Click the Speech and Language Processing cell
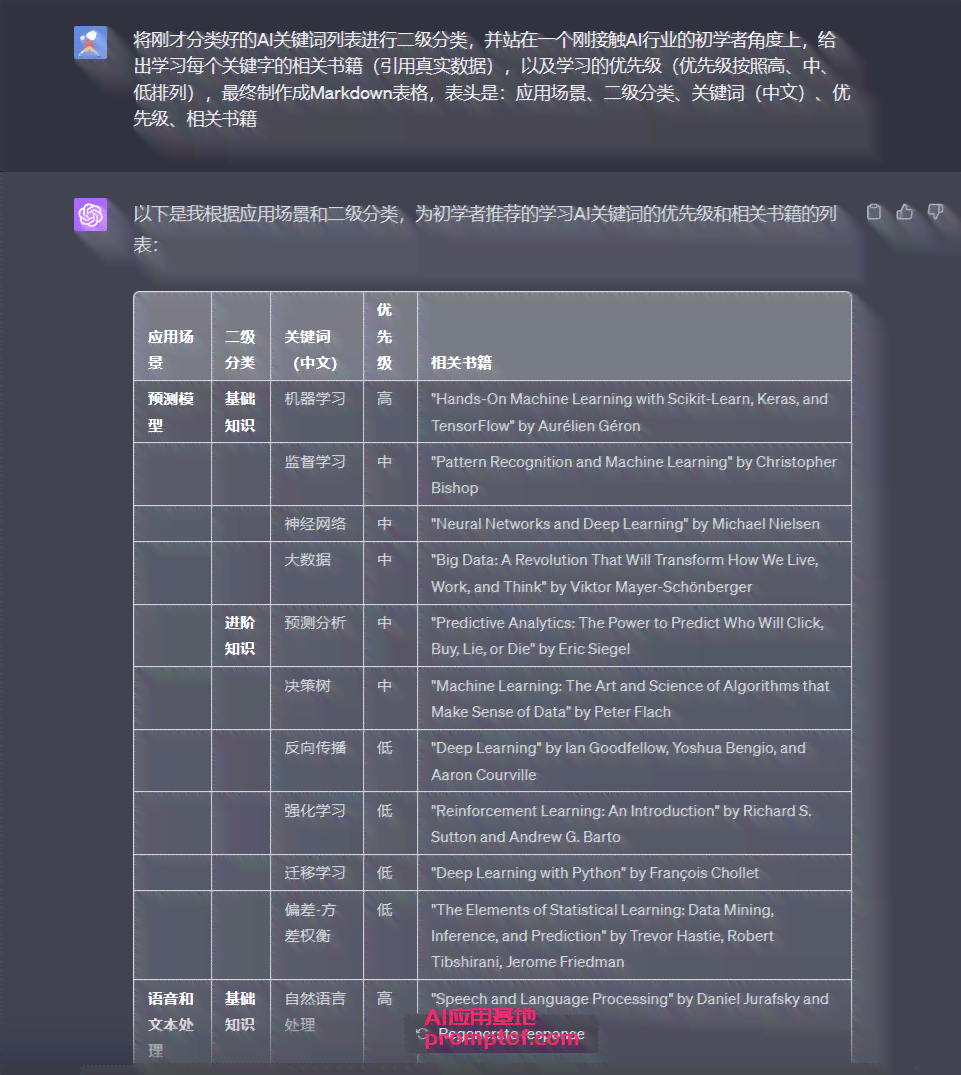 [x=634, y=1022]
